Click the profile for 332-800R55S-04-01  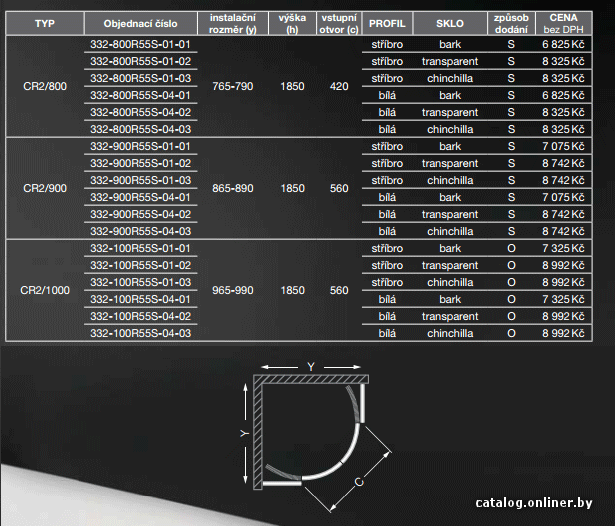click(x=387, y=95)
